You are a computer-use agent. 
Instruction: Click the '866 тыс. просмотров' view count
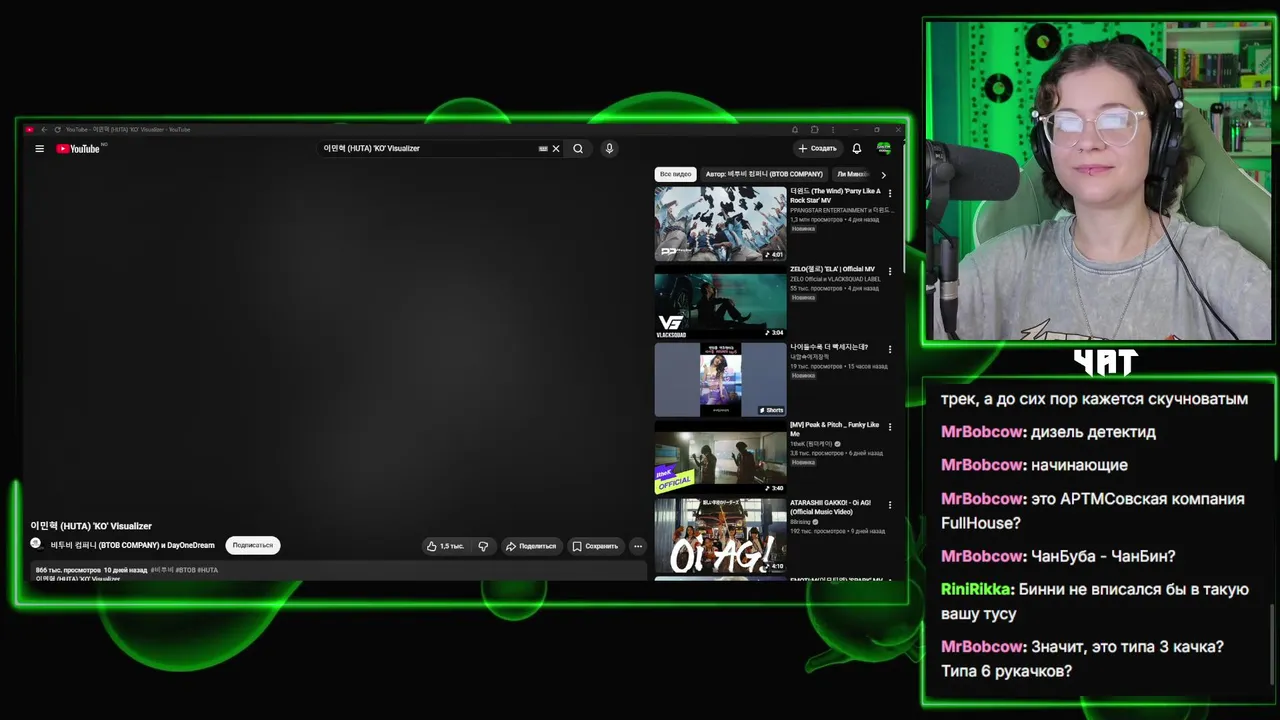(x=68, y=570)
